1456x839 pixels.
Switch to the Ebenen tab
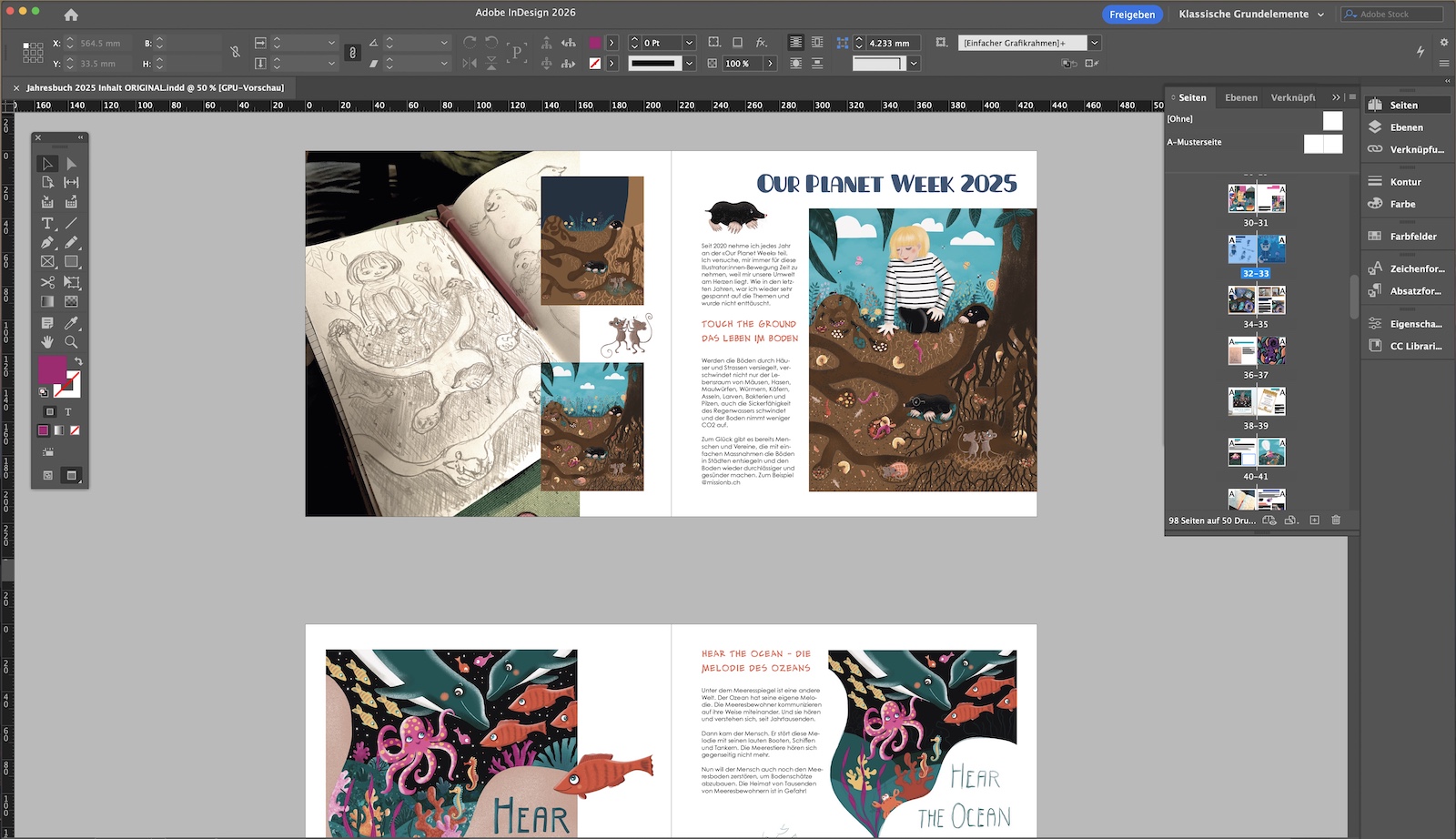pyautogui.click(x=1240, y=97)
